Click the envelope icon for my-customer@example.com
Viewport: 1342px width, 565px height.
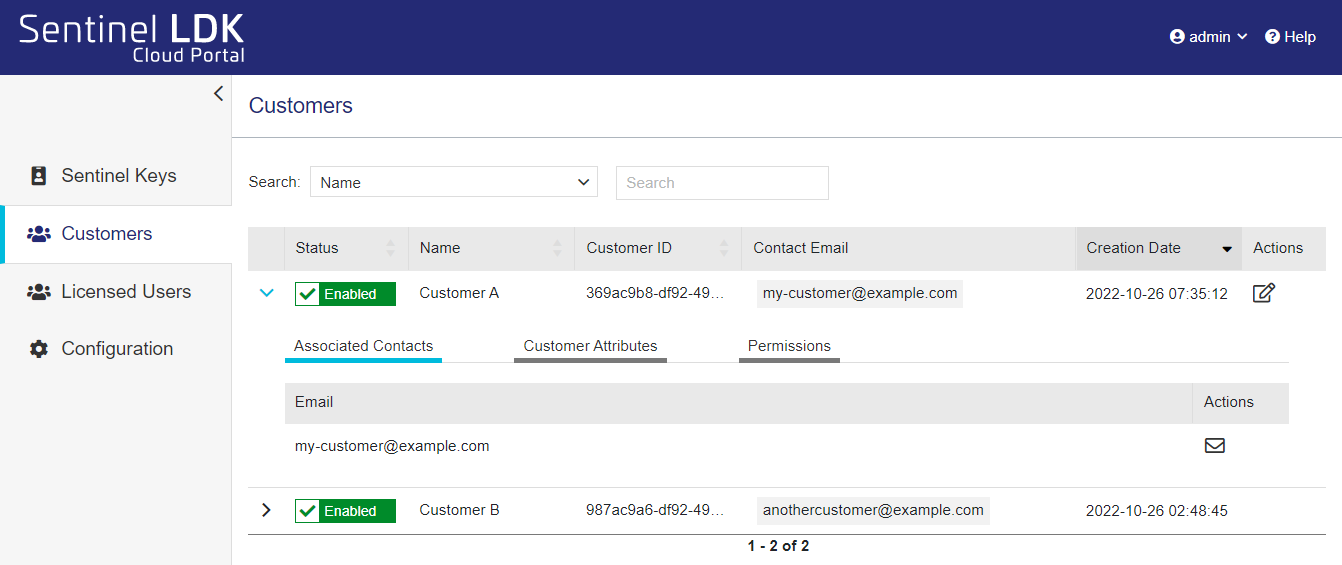(1214, 446)
